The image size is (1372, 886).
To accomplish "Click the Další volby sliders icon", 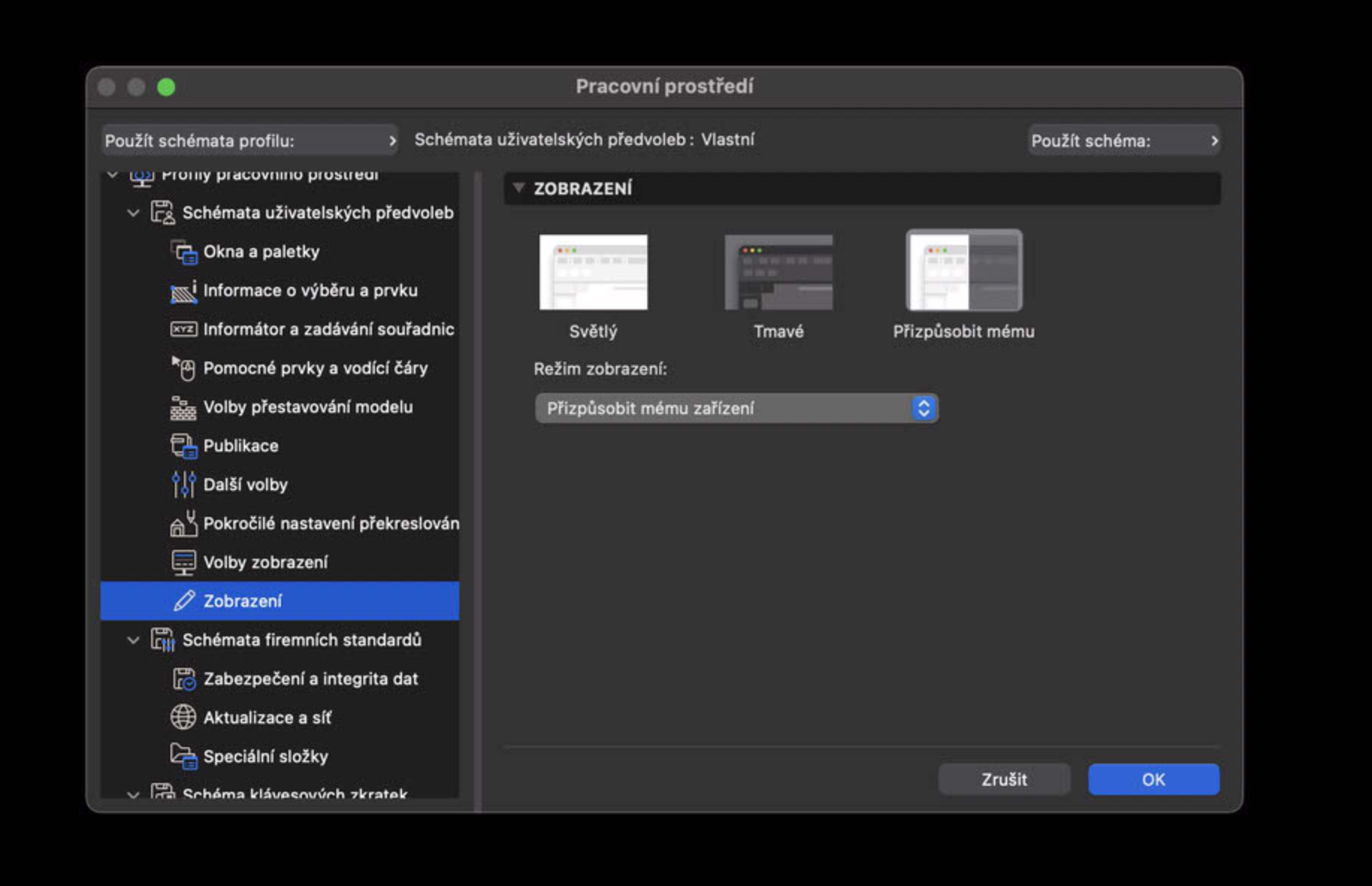I will point(183,485).
